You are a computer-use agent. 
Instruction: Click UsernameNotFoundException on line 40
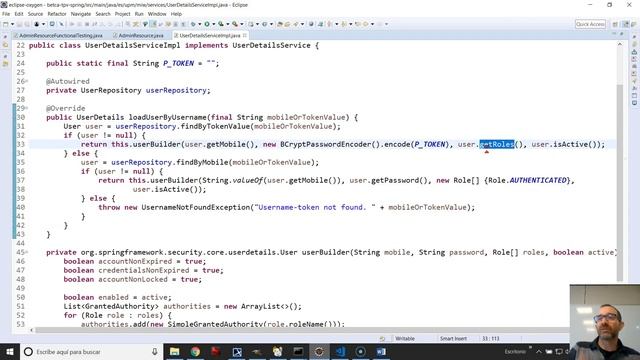pos(195,207)
